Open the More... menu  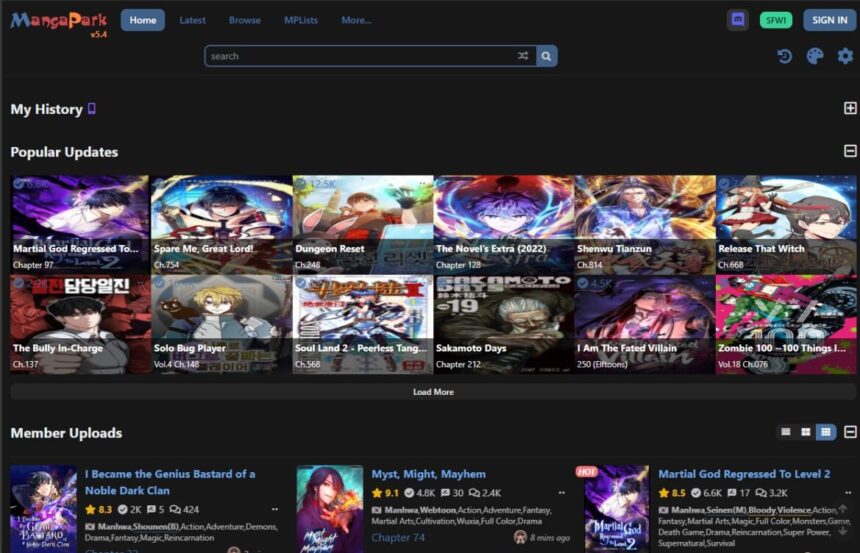coord(357,20)
